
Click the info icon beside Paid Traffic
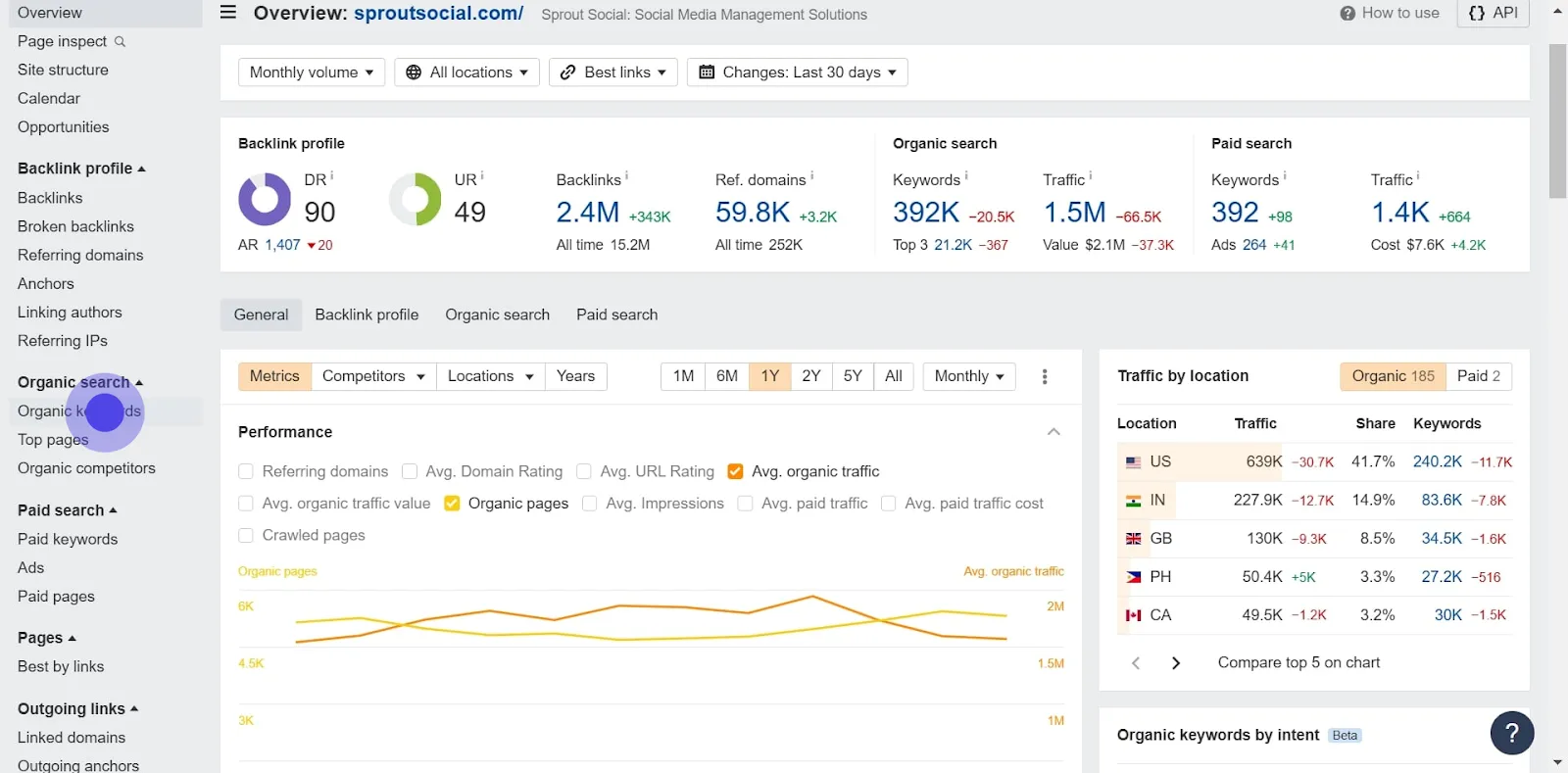click(1418, 176)
